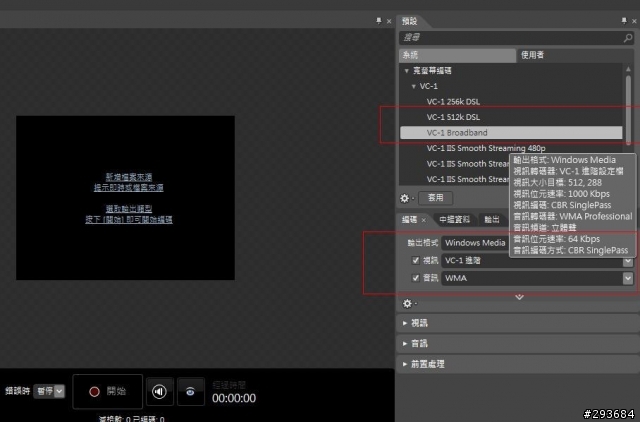Switch to the 系統 presets tab
640x422 pixels.
coord(457,55)
